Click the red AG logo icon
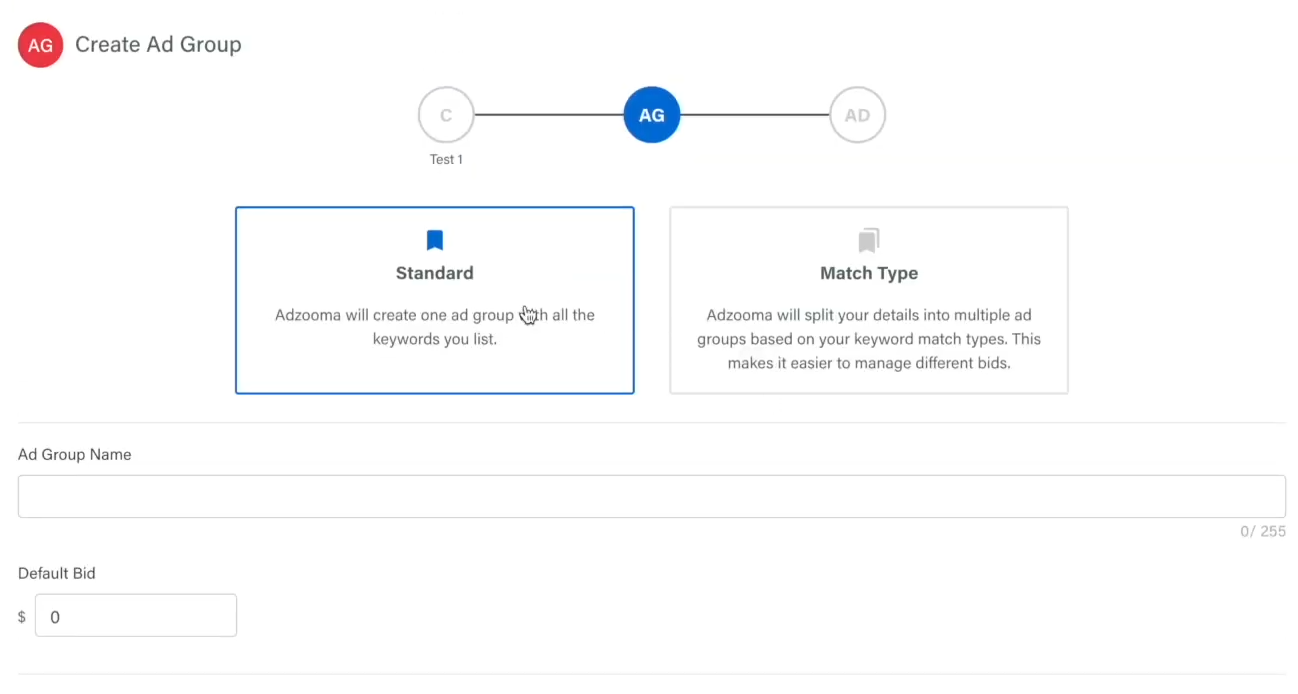This screenshot has width=1298, height=694. pyautogui.click(x=41, y=45)
